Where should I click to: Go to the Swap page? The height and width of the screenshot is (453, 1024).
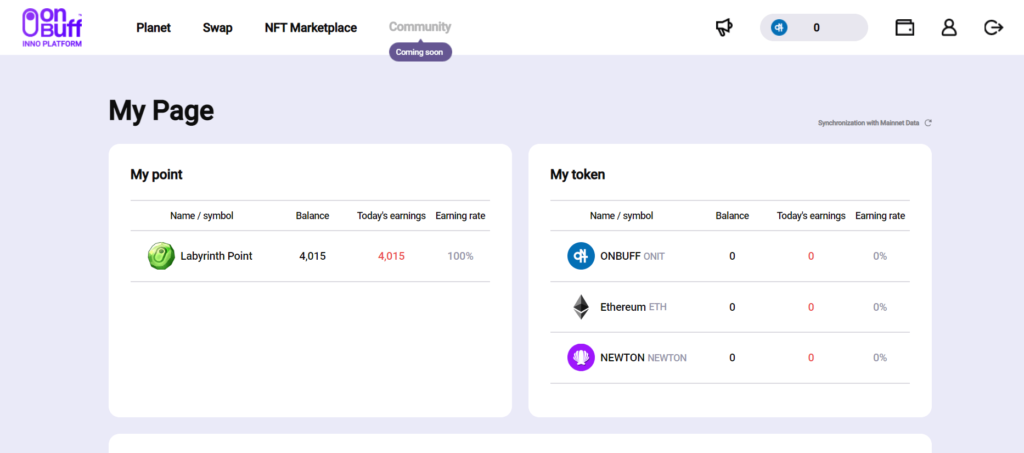217,28
